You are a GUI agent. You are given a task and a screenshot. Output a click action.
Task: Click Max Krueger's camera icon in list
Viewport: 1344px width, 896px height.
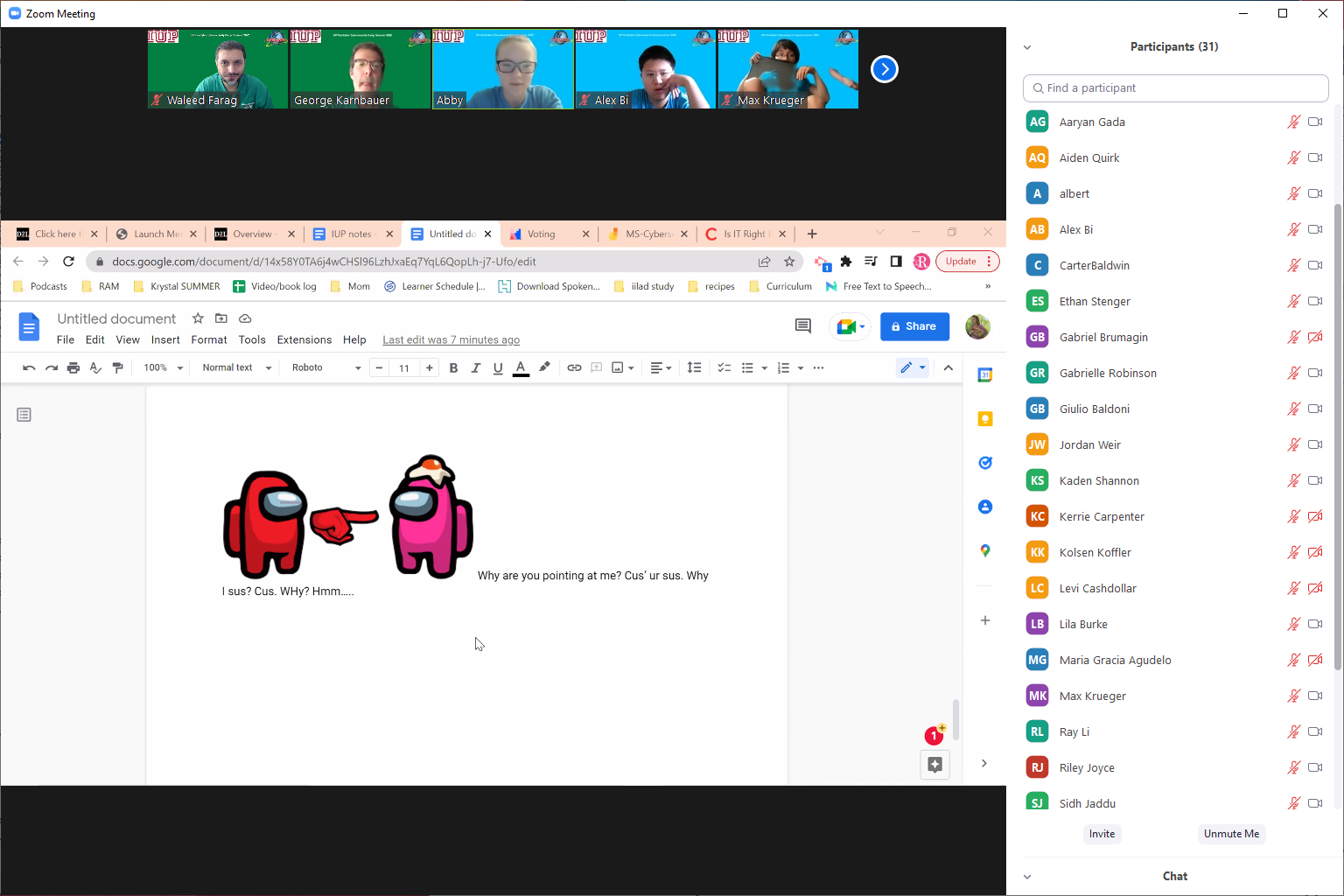pos(1315,696)
